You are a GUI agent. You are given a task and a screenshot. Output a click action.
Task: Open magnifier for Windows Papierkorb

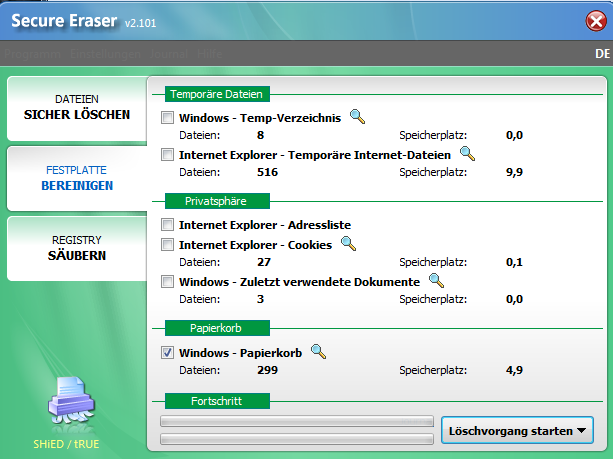pos(318,351)
